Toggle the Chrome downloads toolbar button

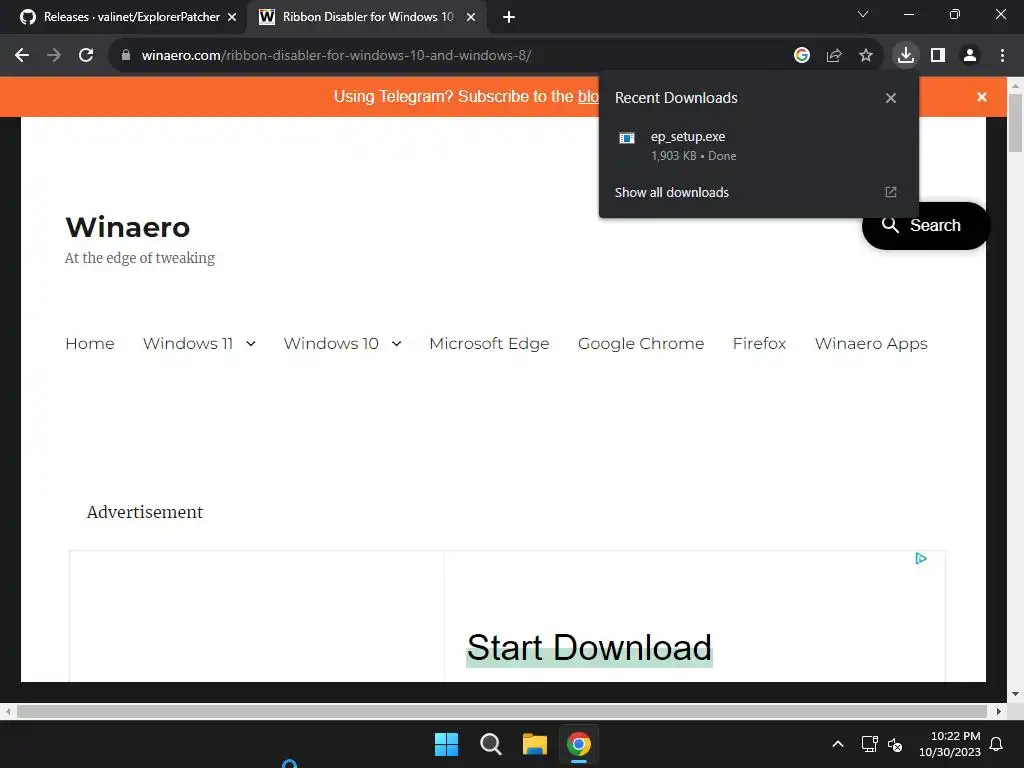pos(906,56)
